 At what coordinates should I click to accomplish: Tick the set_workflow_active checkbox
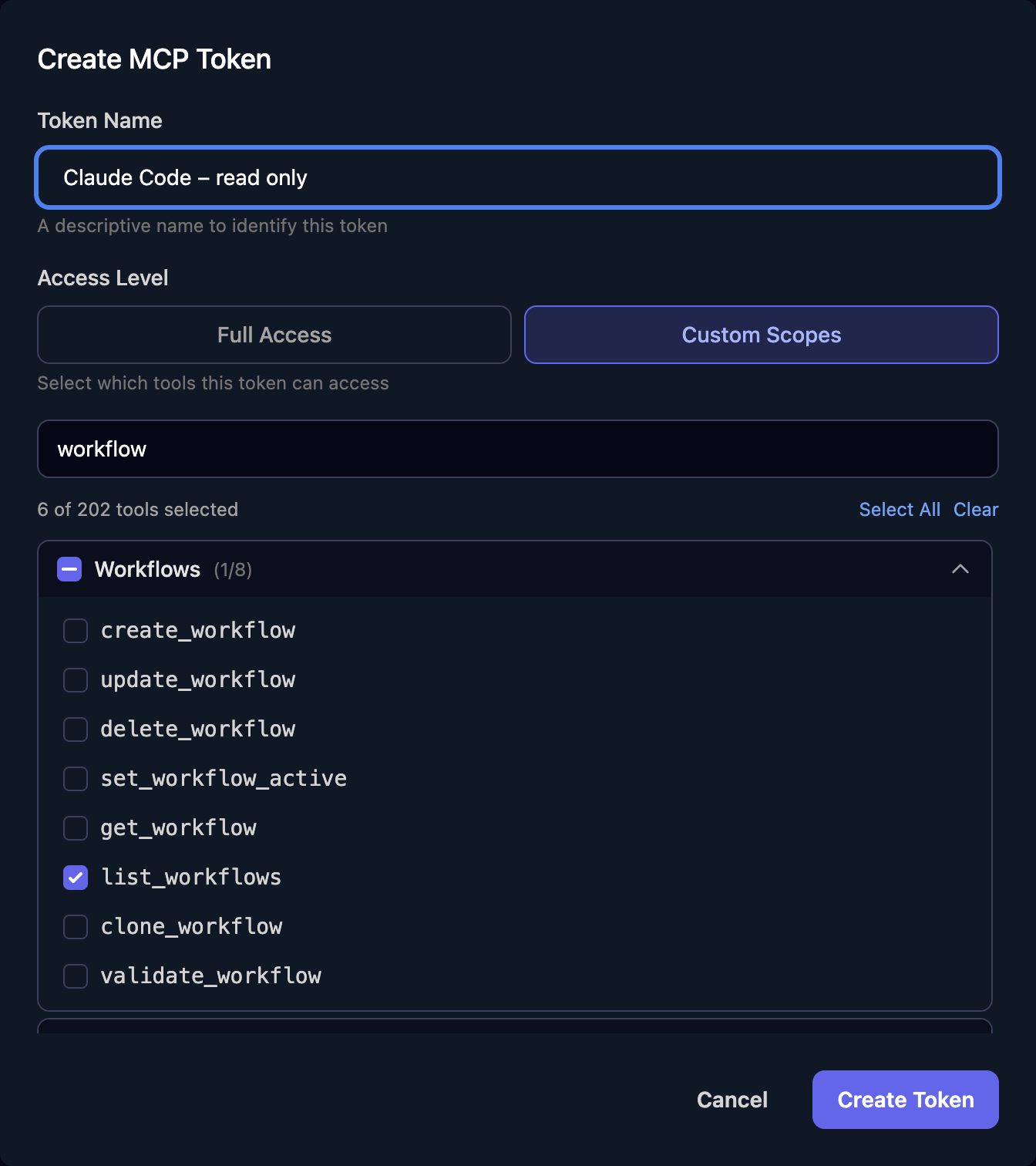click(76, 779)
